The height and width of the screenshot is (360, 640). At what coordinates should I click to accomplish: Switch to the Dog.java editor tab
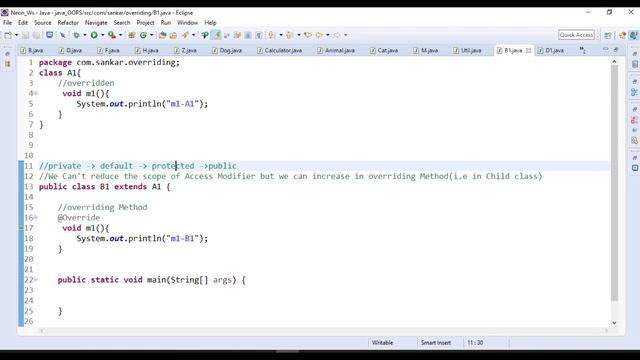pyautogui.click(x=227, y=51)
